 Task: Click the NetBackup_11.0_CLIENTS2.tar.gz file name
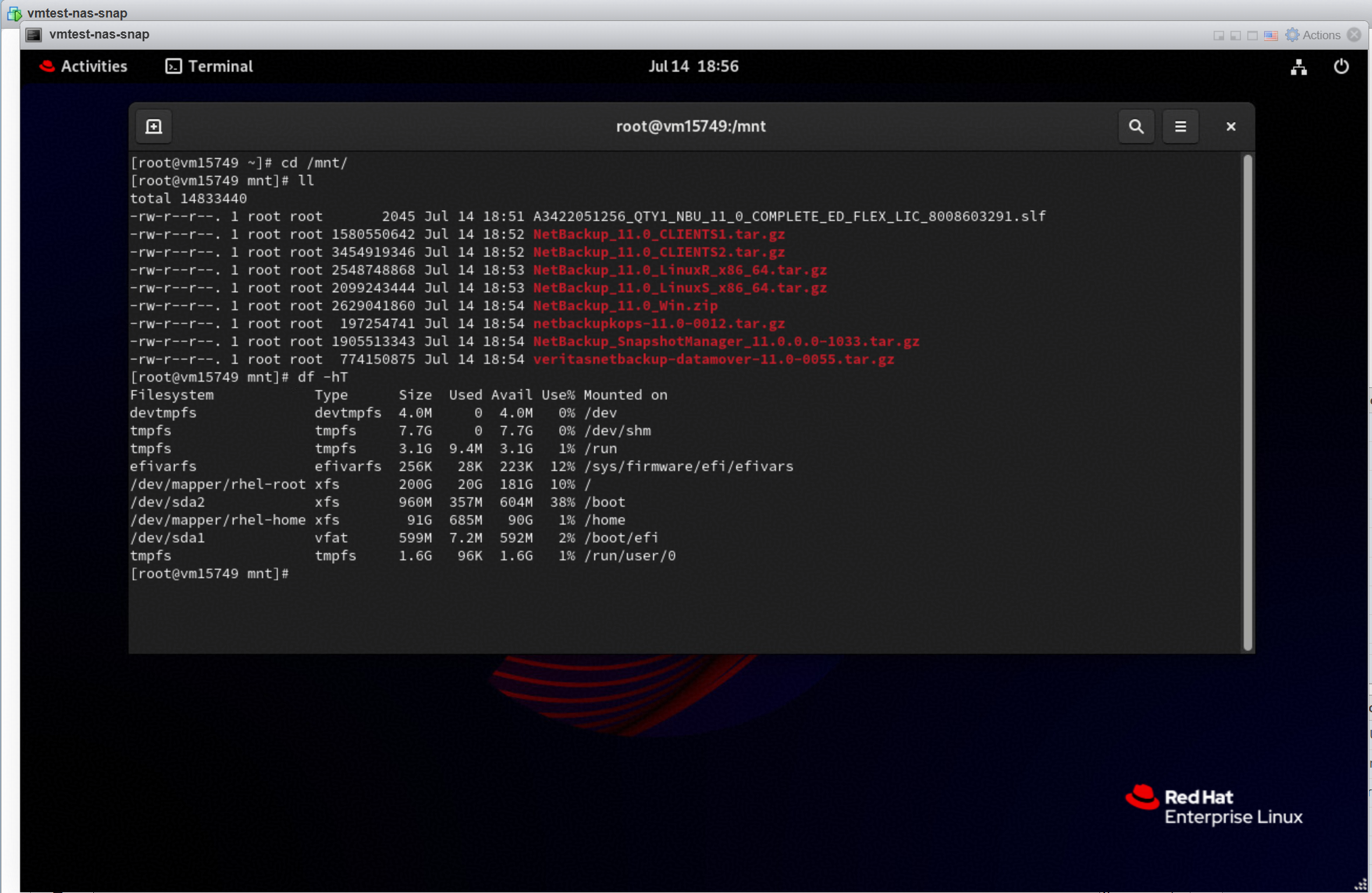pos(659,252)
